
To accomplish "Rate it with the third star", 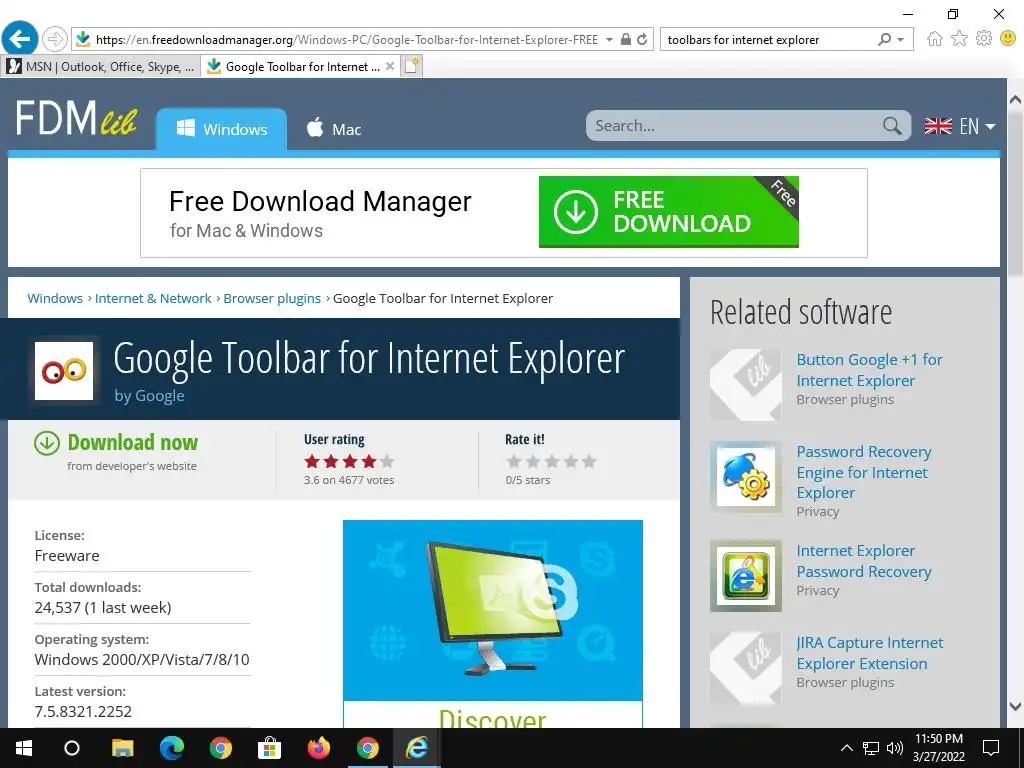I will [x=551, y=462].
